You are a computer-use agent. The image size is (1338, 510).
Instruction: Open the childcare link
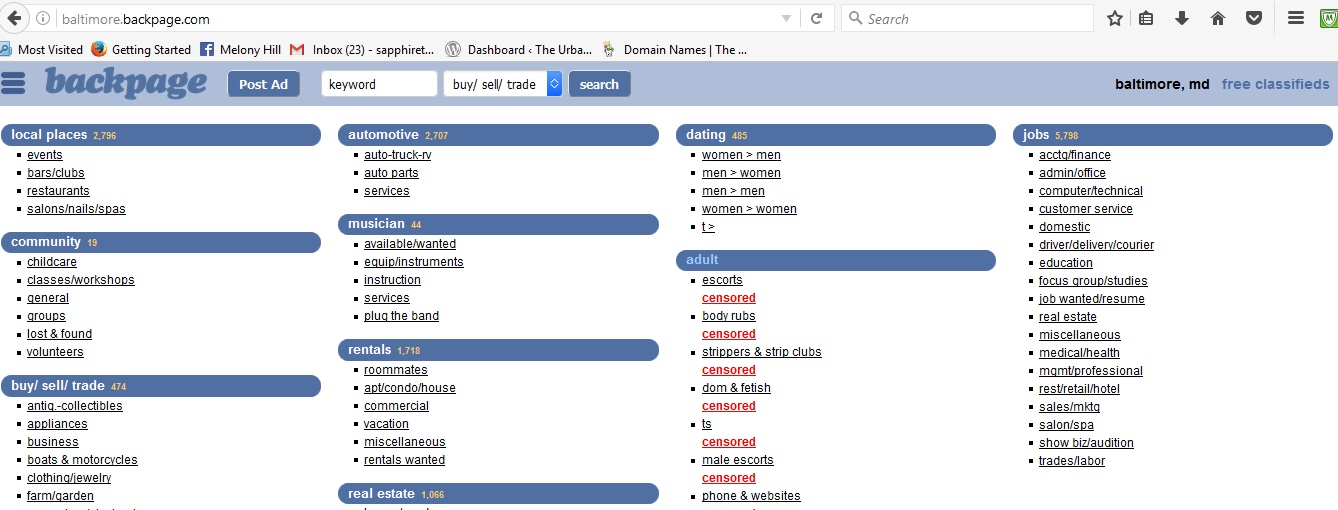tap(52, 262)
